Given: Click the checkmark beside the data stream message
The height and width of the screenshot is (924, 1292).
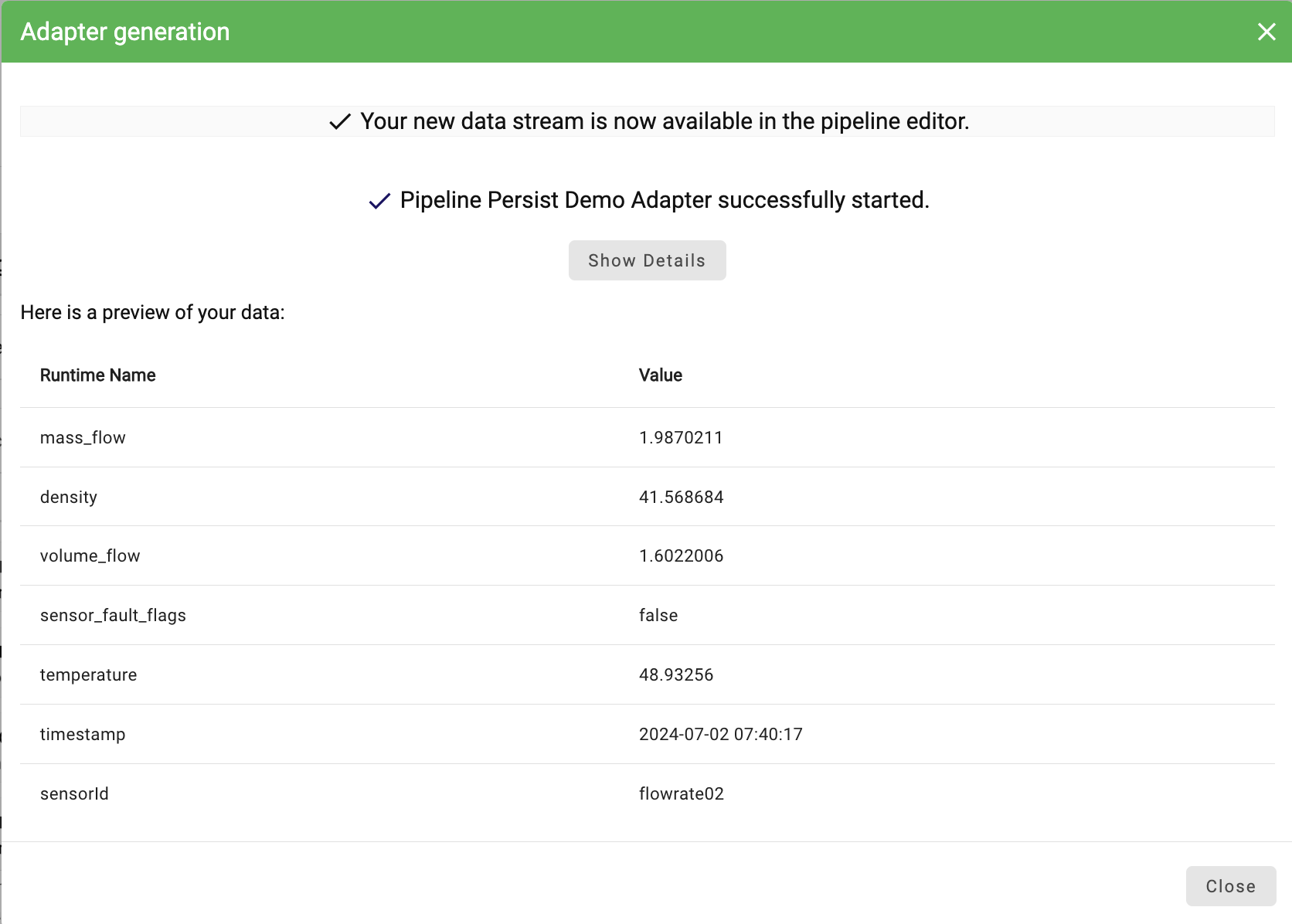Looking at the screenshot, I should (x=340, y=122).
